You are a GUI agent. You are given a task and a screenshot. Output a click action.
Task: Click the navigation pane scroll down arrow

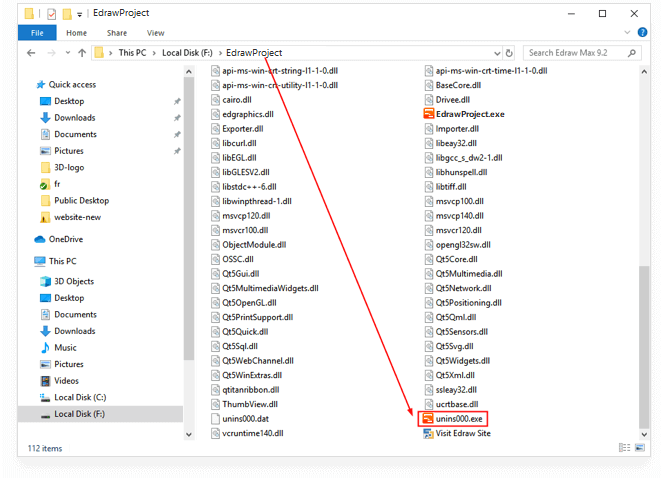coord(189,434)
